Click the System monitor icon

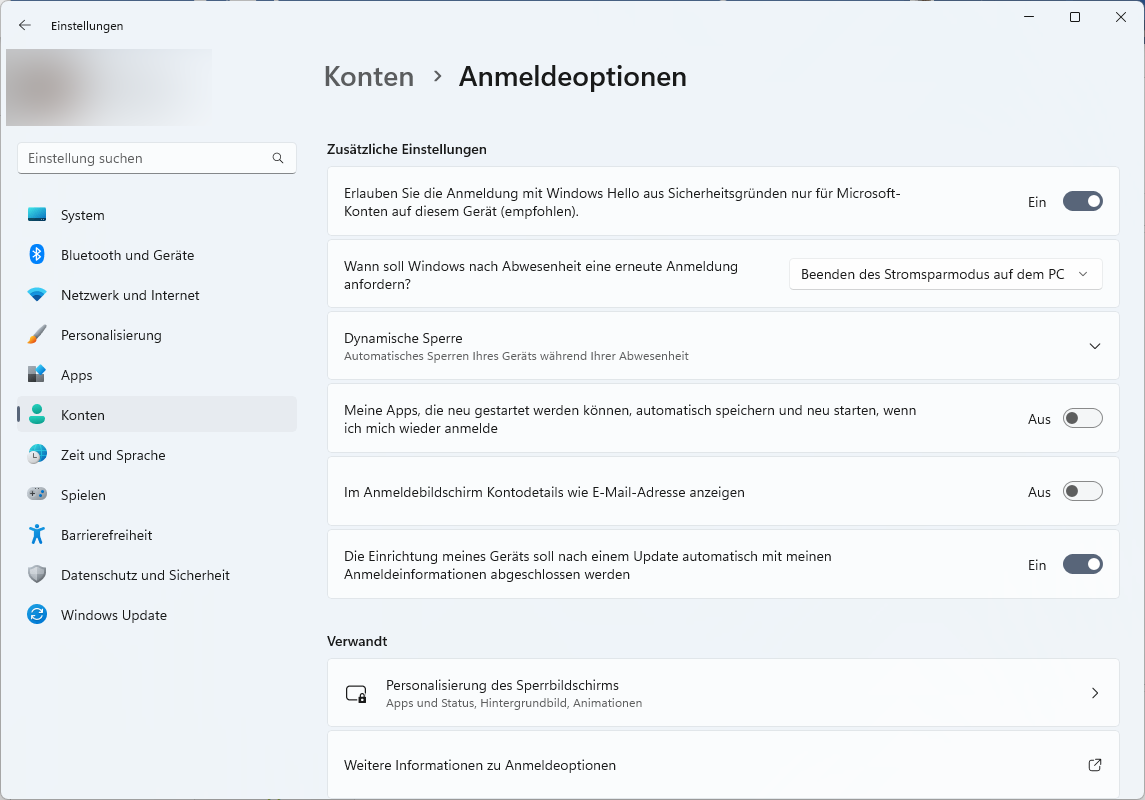point(37,215)
